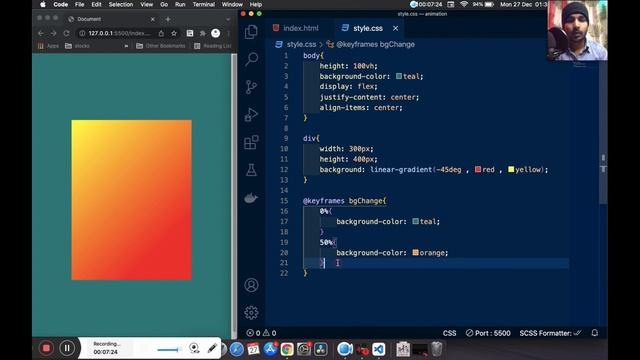
Task: Open the Source Control view
Action: [x=251, y=87]
